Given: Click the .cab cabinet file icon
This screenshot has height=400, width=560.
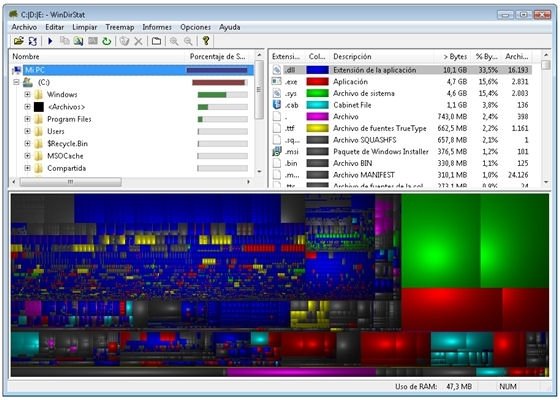Looking at the screenshot, I should point(277,105).
